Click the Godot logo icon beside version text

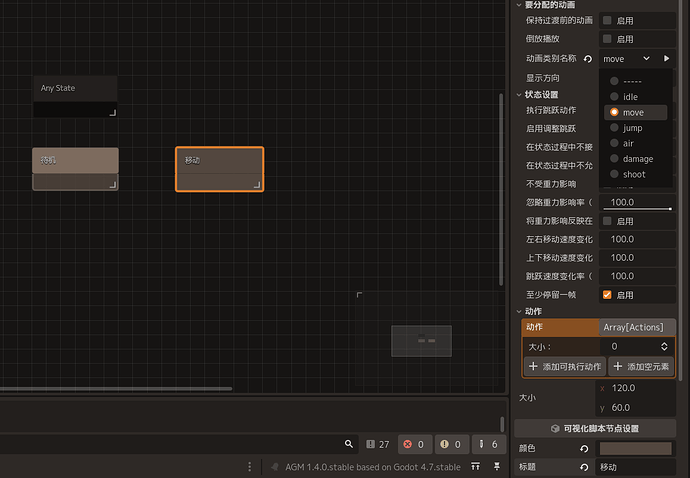(x=275, y=467)
